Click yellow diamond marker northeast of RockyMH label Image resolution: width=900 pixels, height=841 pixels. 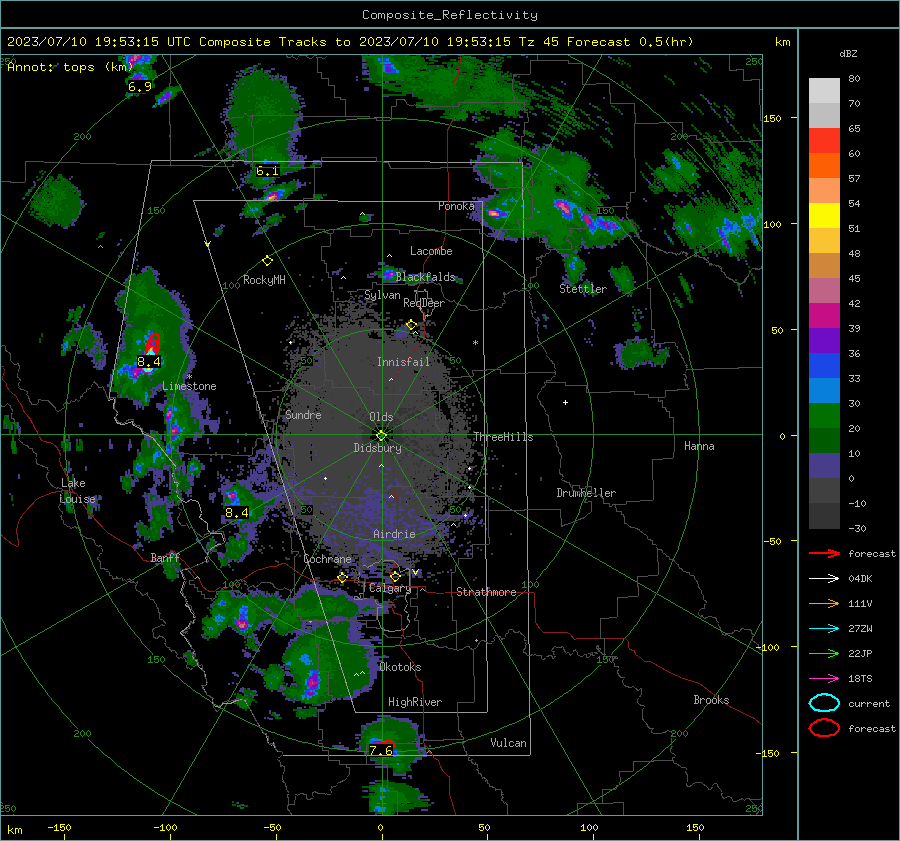(x=267, y=261)
